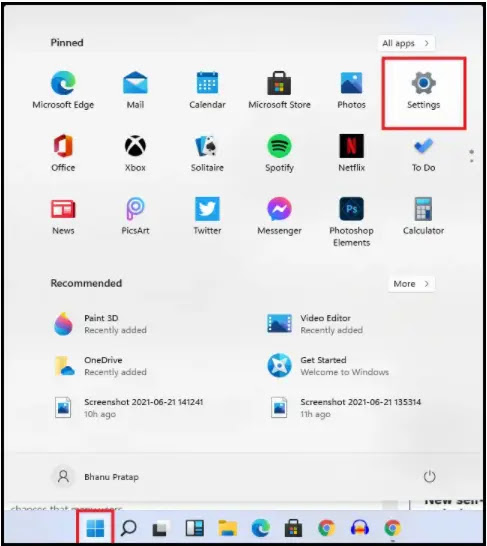
Task: Open Screenshot 2021-06-21 135314 file
Action: point(345,407)
